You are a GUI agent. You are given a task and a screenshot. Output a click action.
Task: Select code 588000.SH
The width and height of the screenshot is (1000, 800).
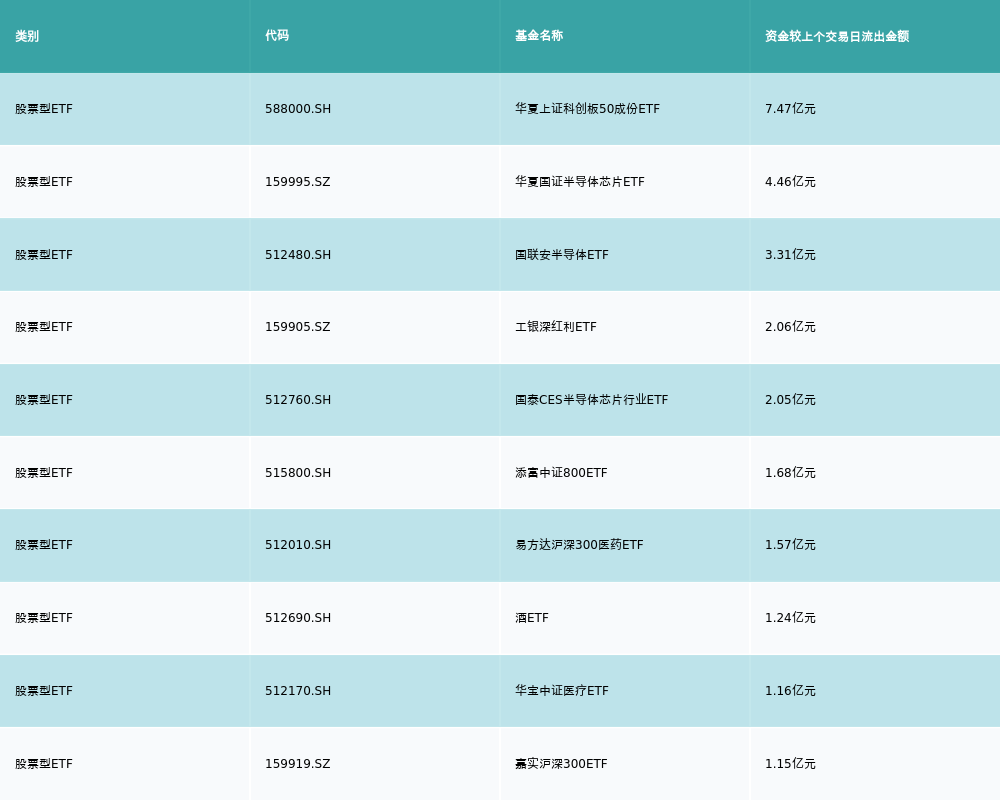pos(298,109)
